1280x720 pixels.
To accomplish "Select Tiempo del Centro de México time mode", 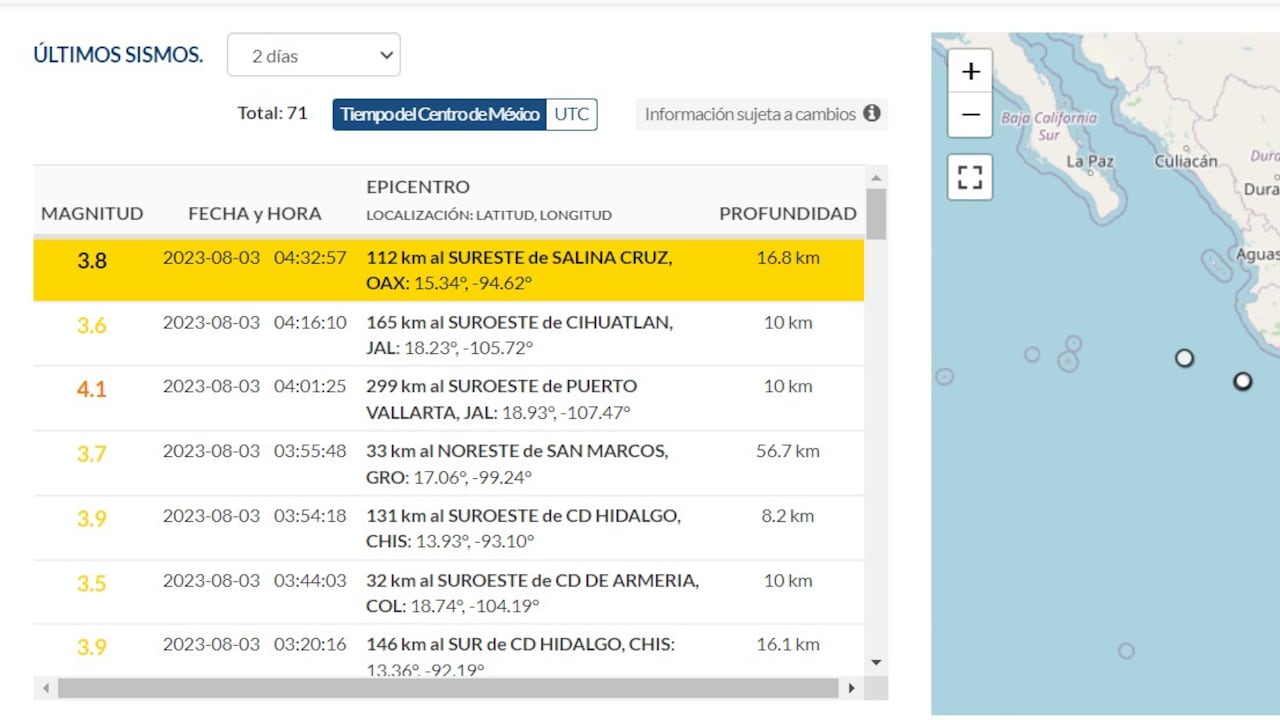I will point(439,114).
